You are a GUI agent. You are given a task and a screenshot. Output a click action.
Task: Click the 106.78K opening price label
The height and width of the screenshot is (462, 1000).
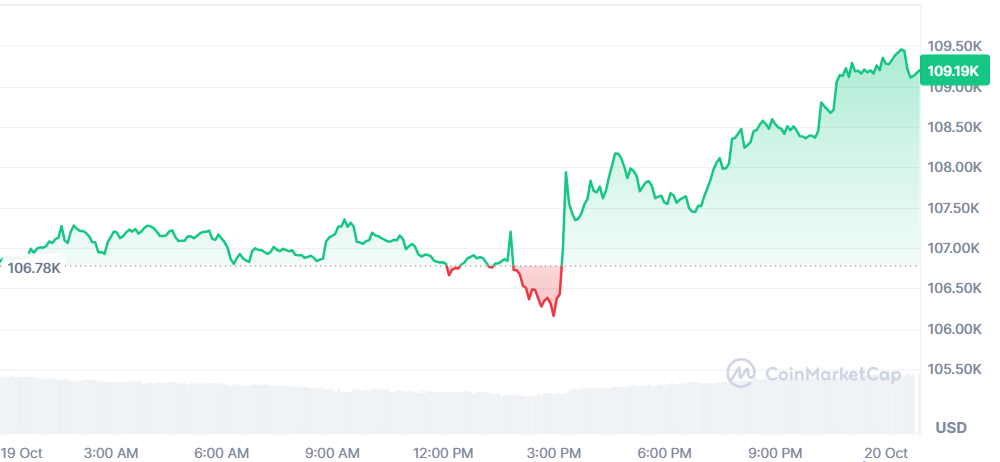34,267
